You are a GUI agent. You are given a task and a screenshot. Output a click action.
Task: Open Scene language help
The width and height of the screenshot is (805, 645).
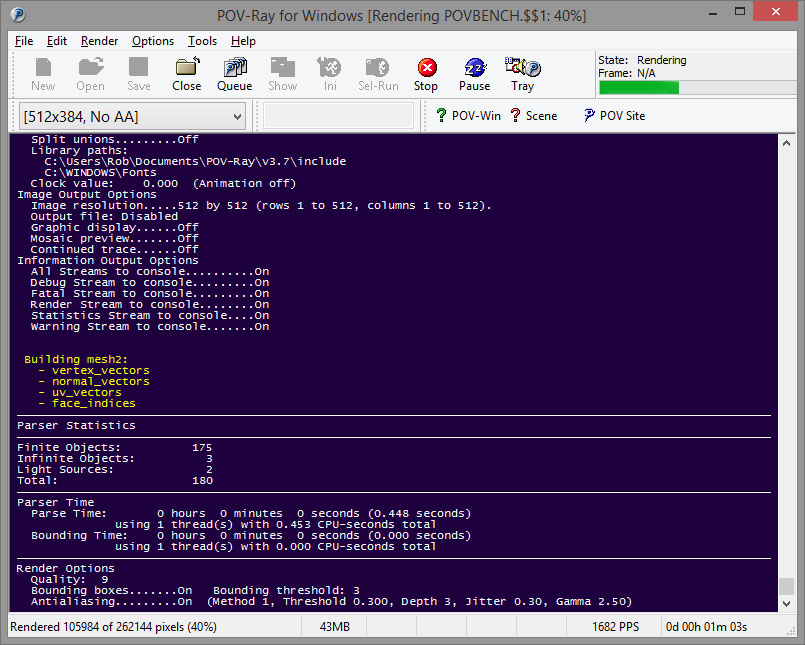(534, 116)
